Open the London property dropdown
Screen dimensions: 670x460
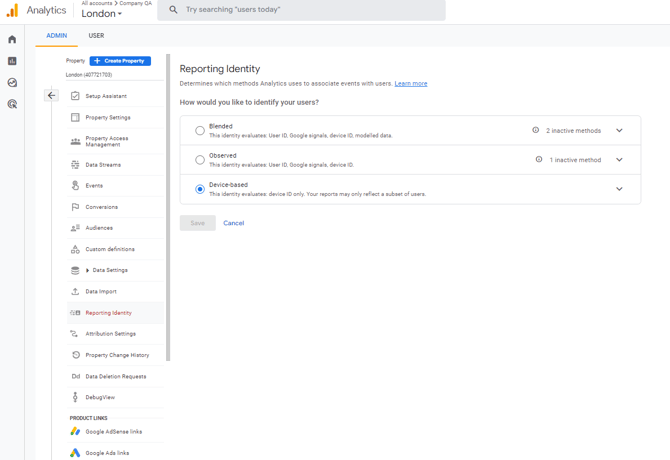coord(102,14)
